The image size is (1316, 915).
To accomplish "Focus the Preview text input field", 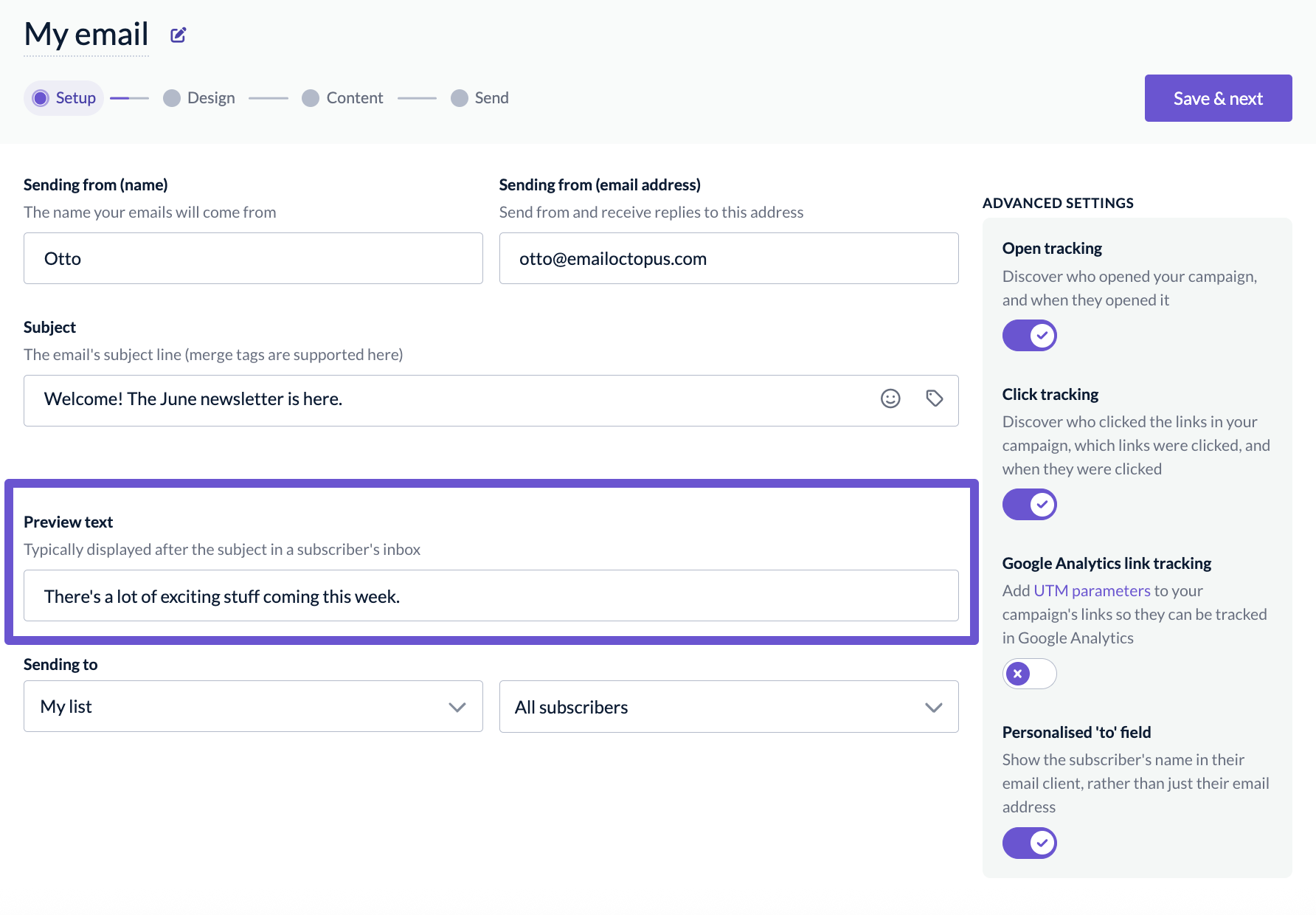I will pyautogui.click(x=491, y=596).
